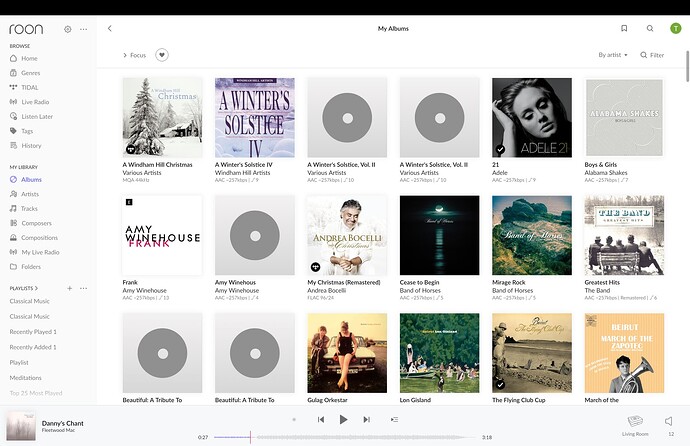
Task: Open My Live Radio in the sidebar
Action: (x=35, y=252)
